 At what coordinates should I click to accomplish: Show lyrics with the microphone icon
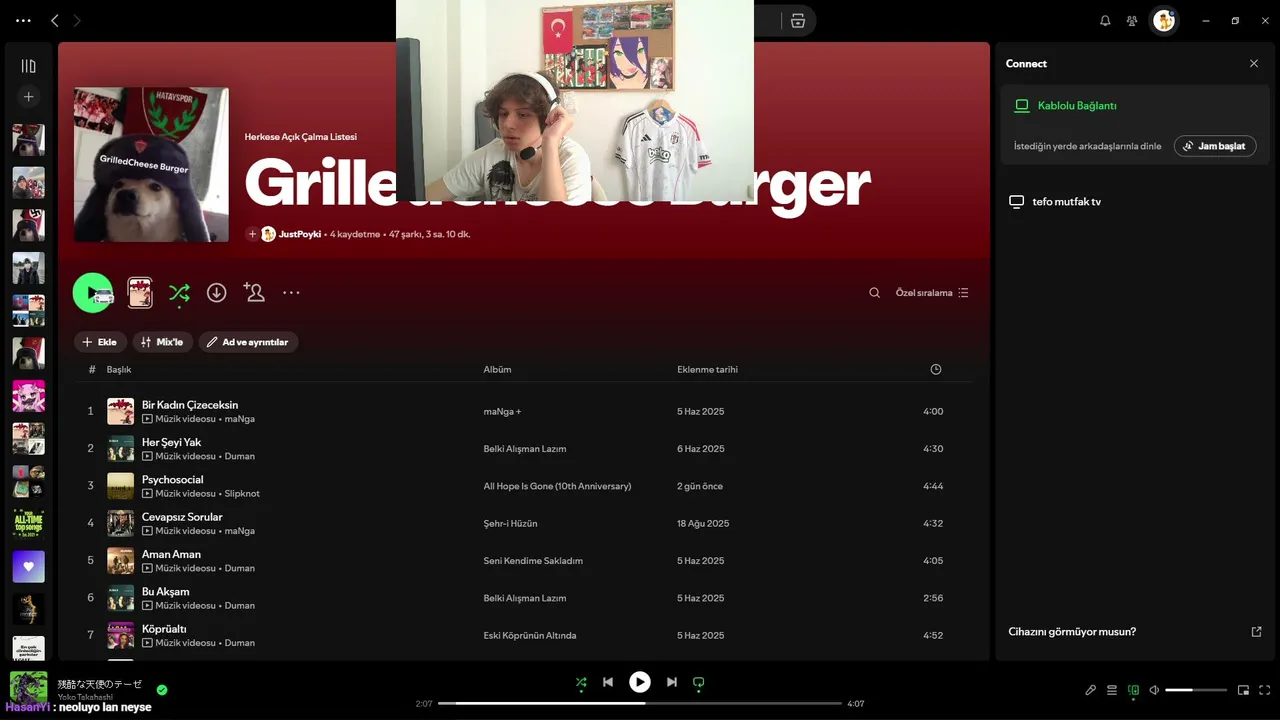click(1091, 690)
